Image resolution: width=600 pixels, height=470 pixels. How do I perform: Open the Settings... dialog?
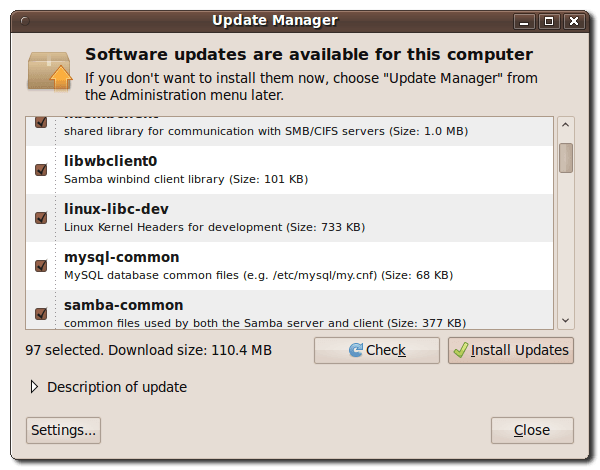click(x=63, y=430)
